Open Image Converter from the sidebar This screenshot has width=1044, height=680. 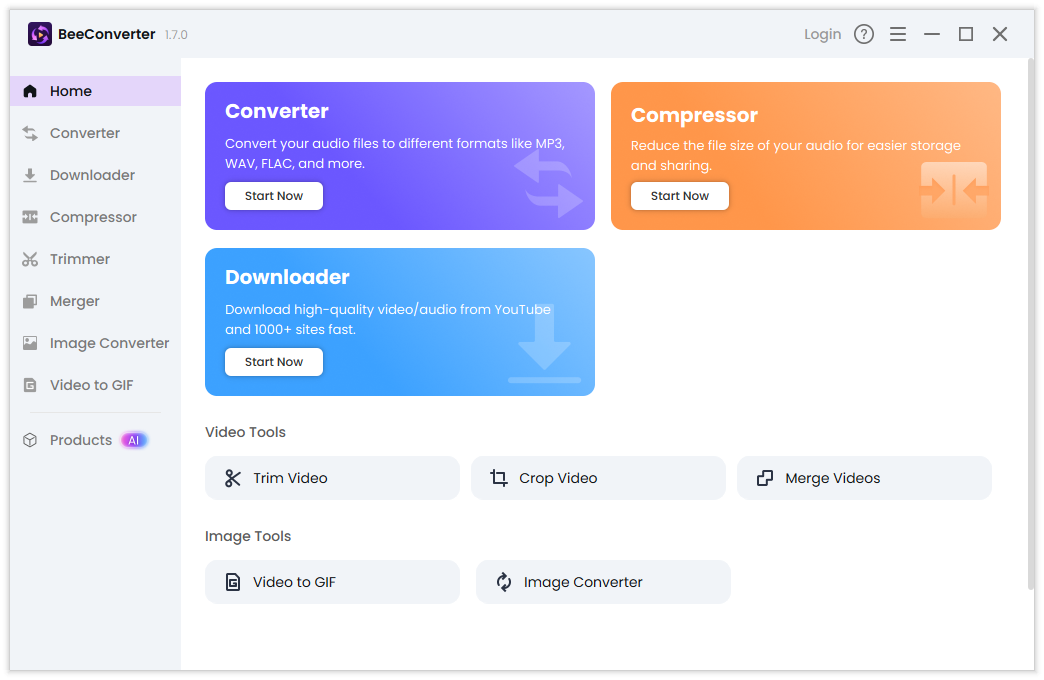tap(31, 343)
